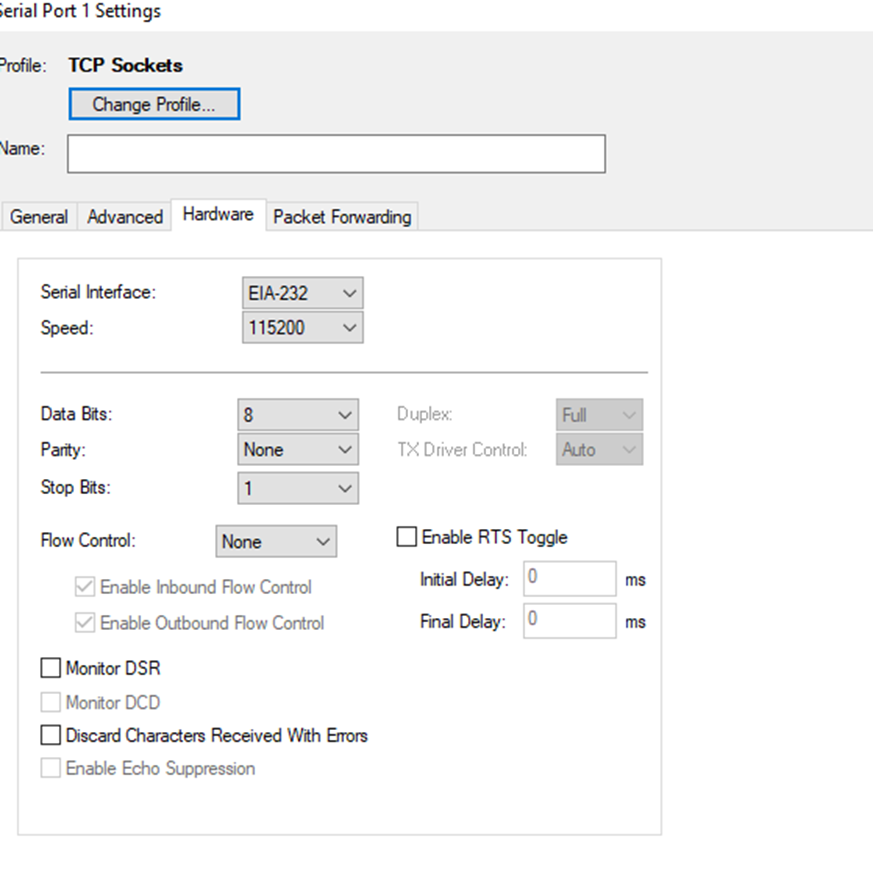The image size is (873, 895).
Task: Open the Advanced tab
Action: pos(125,217)
